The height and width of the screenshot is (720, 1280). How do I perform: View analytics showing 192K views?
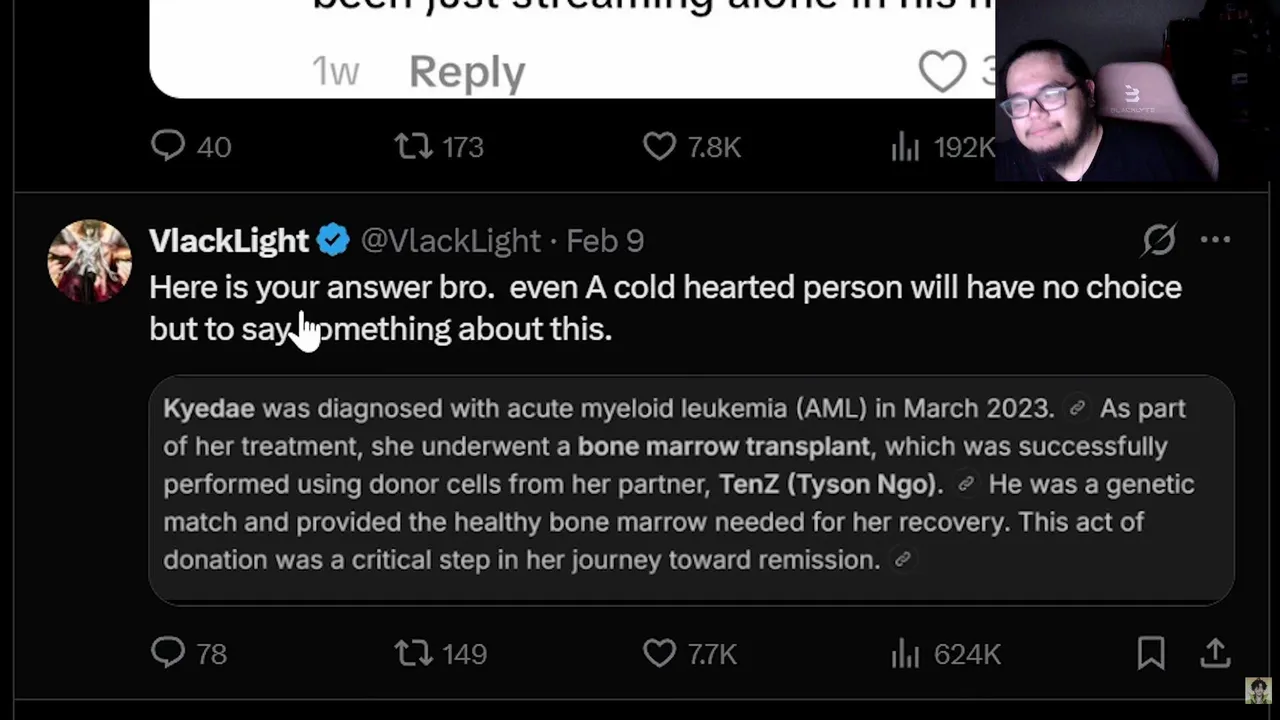point(905,148)
